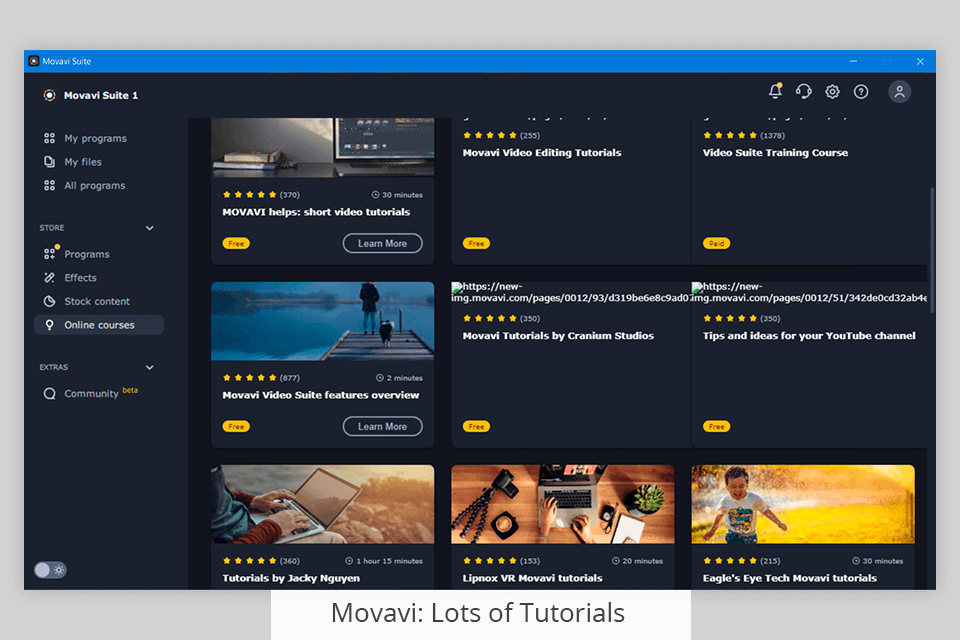Screen dimensions: 960x640
Task: Click title Tutorials by Jacky Nguyen
Action: pyautogui.click(x=291, y=578)
